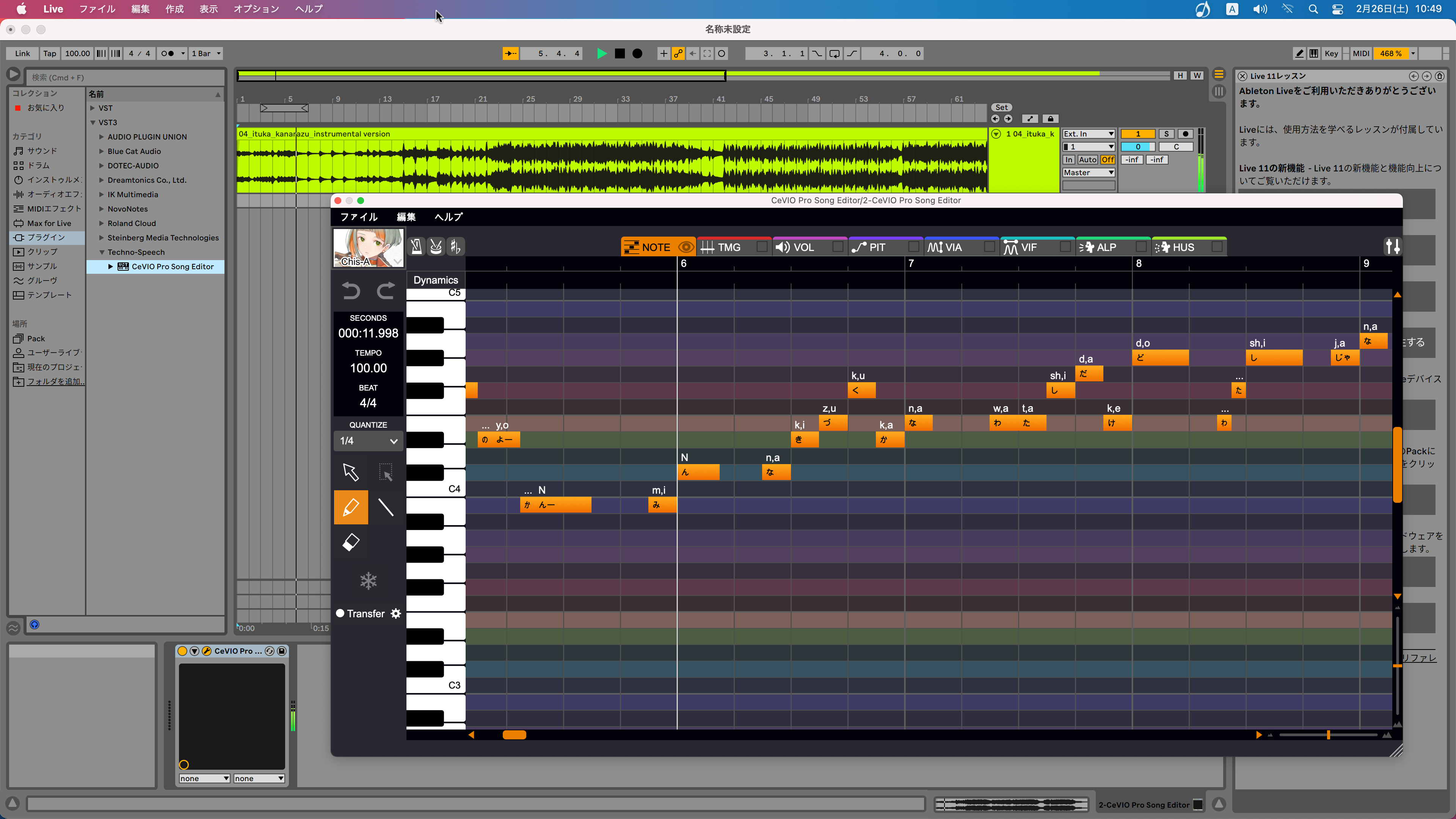The height and width of the screenshot is (819, 1456).
Task: Select the pencil draw tool in CeVIO
Action: [350, 507]
